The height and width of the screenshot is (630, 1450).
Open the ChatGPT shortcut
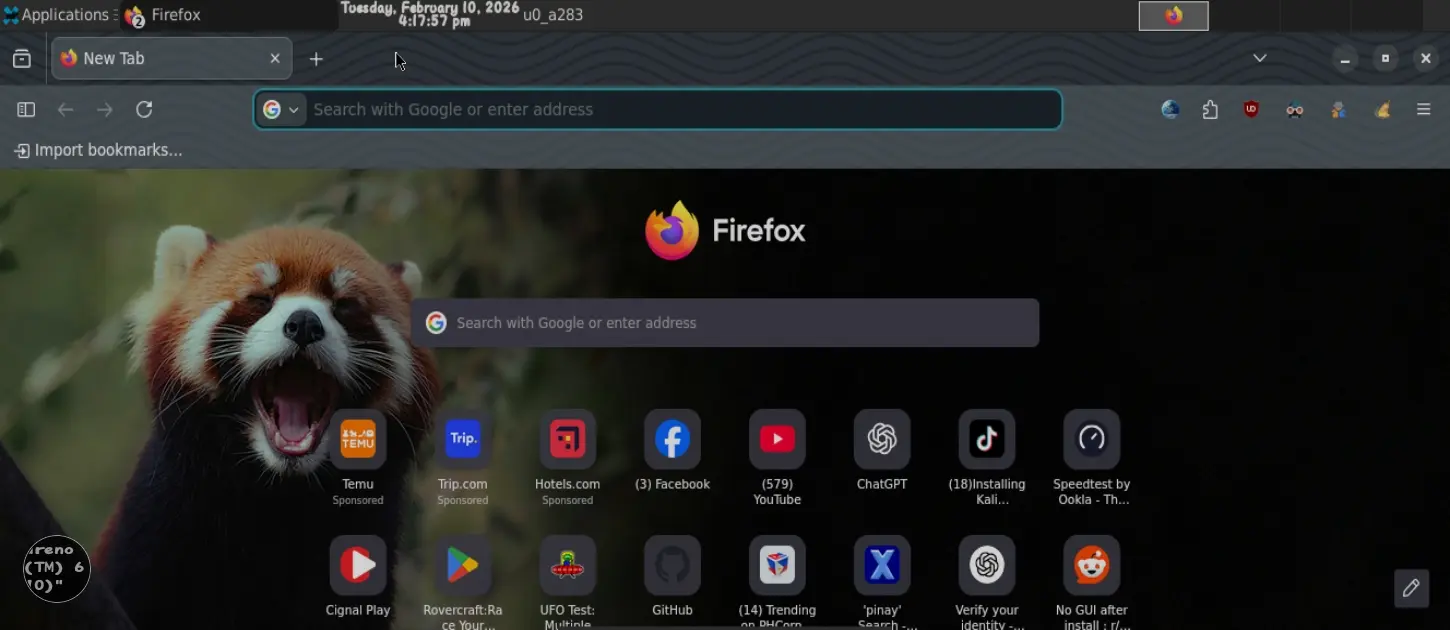(882, 439)
